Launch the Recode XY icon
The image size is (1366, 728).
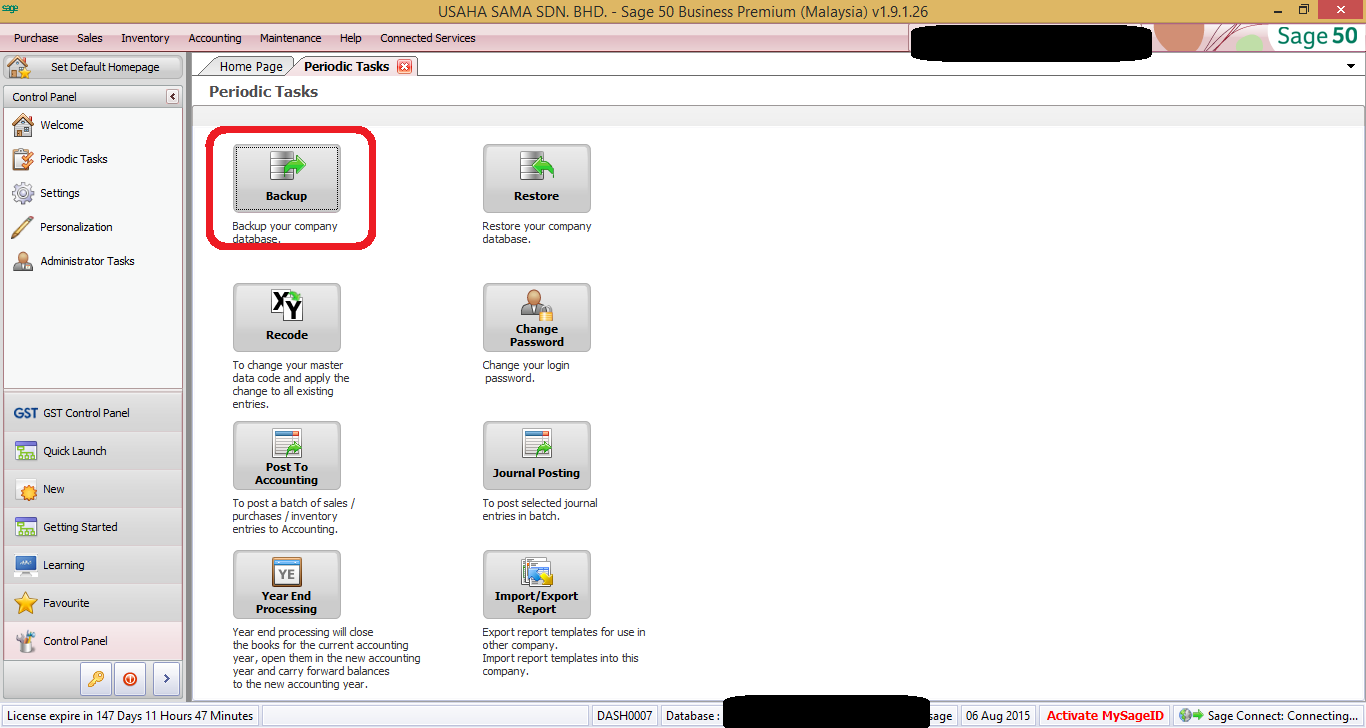tap(286, 317)
